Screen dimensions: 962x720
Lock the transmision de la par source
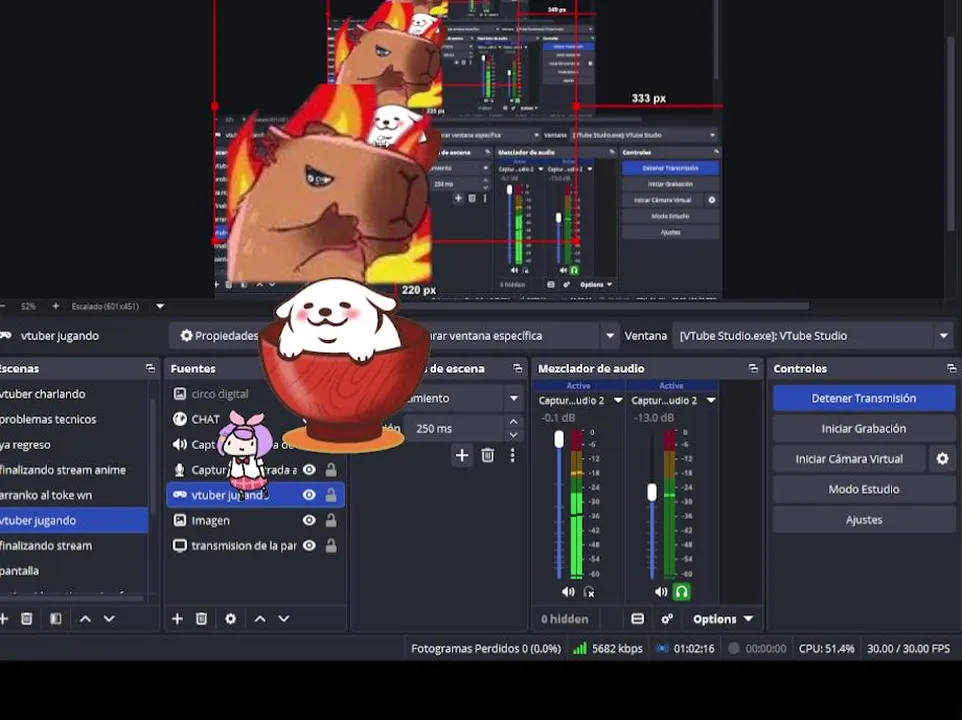(331, 545)
